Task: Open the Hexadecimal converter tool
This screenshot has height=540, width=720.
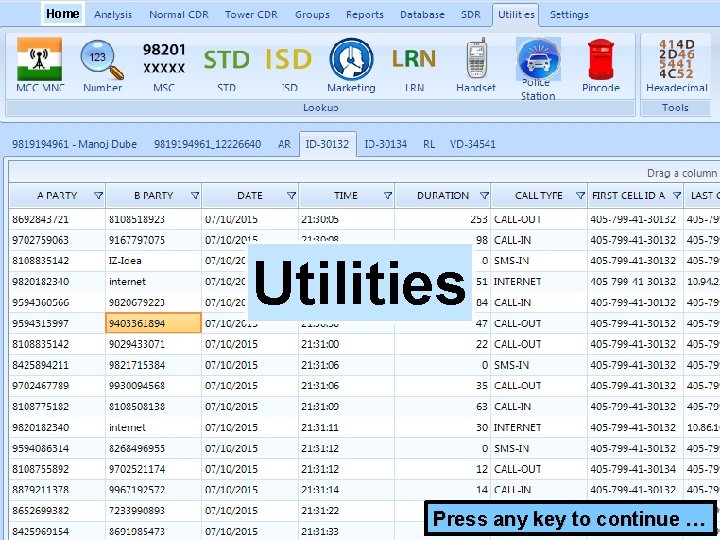Action: coord(677,64)
